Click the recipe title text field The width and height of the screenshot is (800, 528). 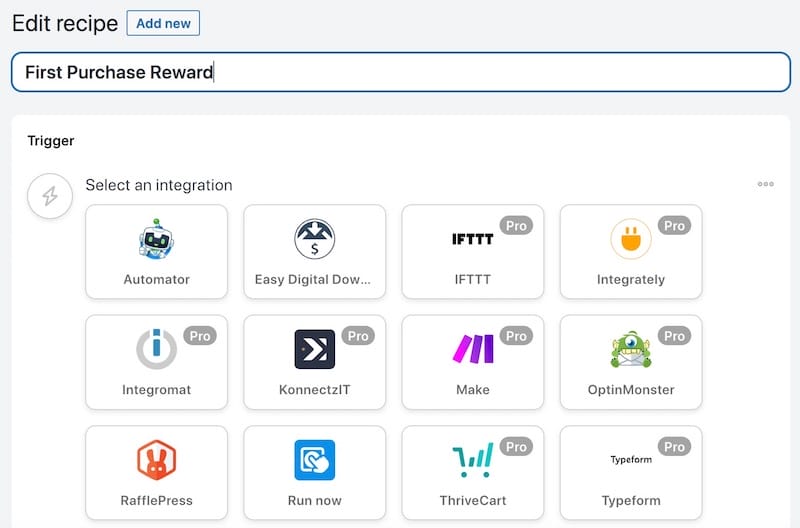pyautogui.click(x=400, y=72)
